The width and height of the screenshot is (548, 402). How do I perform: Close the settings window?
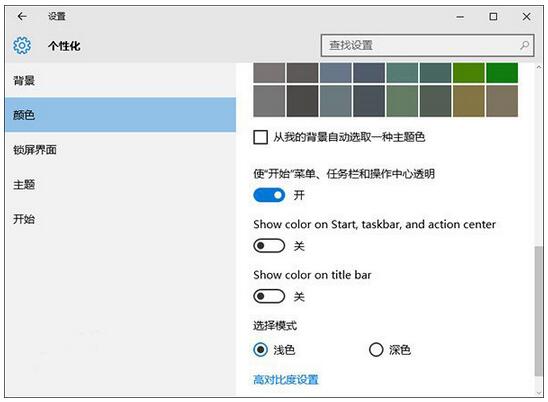tap(526, 16)
